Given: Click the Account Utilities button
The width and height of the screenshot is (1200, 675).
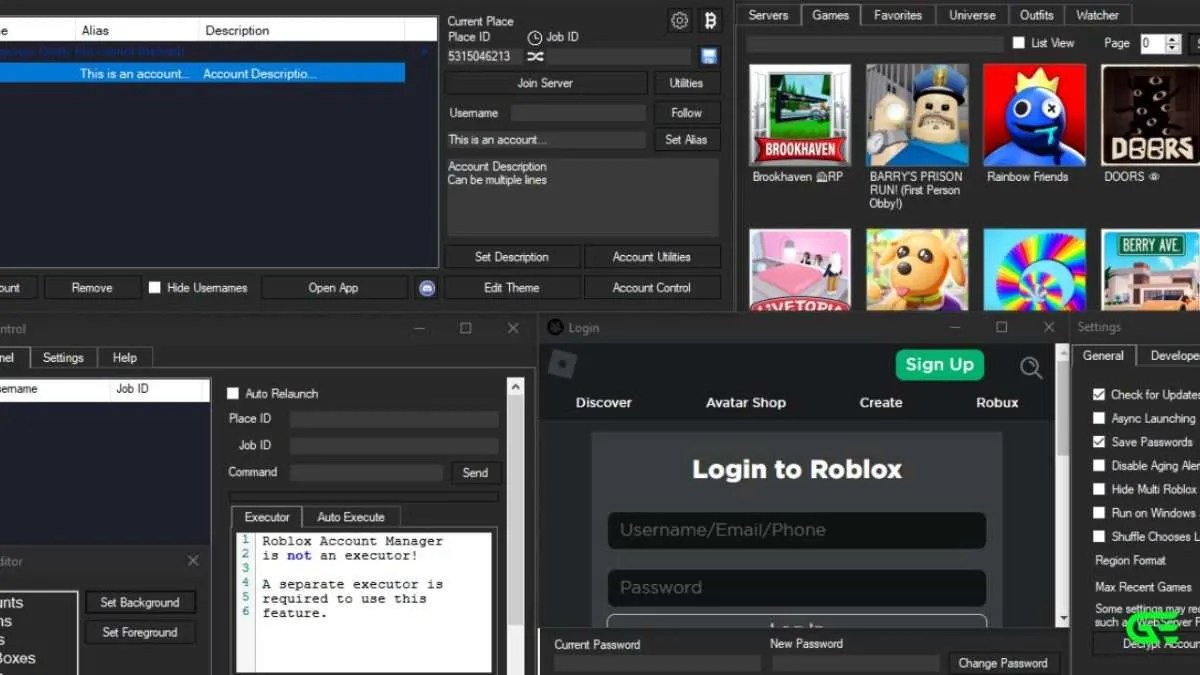Looking at the screenshot, I should point(652,257).
